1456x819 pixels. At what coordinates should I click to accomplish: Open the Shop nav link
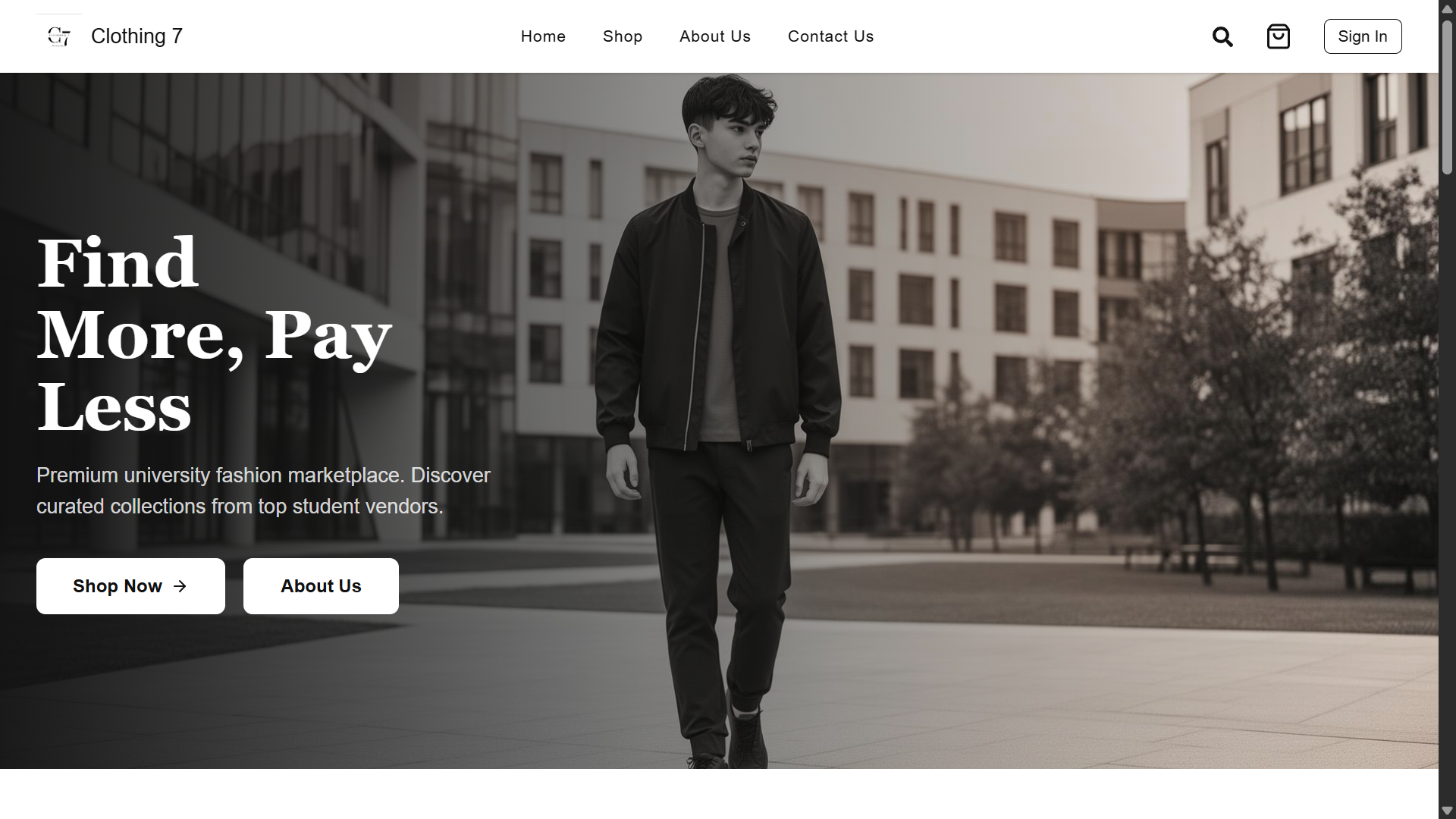(x=623, y=36)
